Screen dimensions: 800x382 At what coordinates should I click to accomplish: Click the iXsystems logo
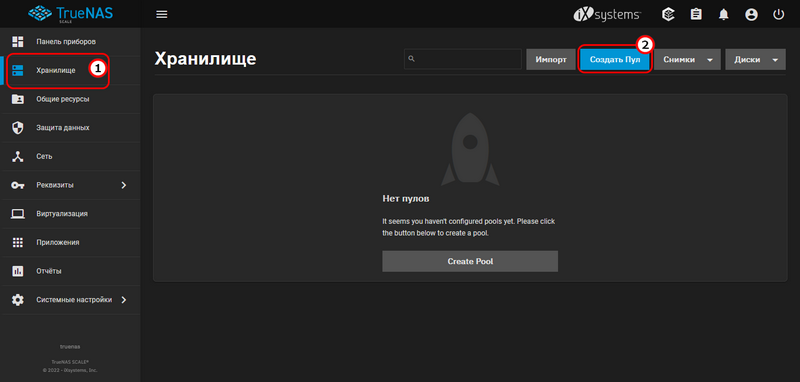[607, 15]
